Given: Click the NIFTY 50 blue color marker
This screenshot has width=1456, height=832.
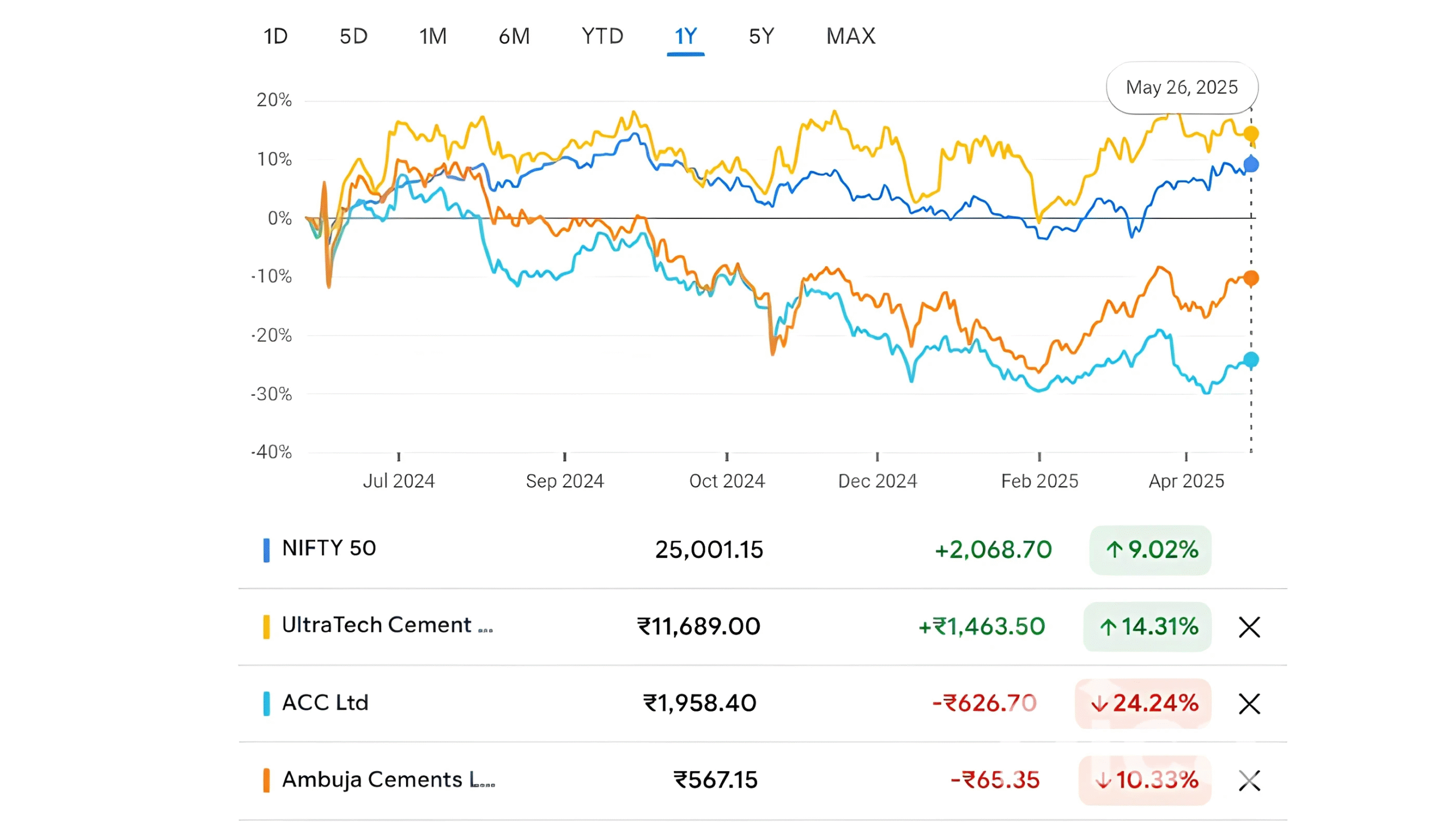Looking at the screenshot, I should [x=266, y=550].
